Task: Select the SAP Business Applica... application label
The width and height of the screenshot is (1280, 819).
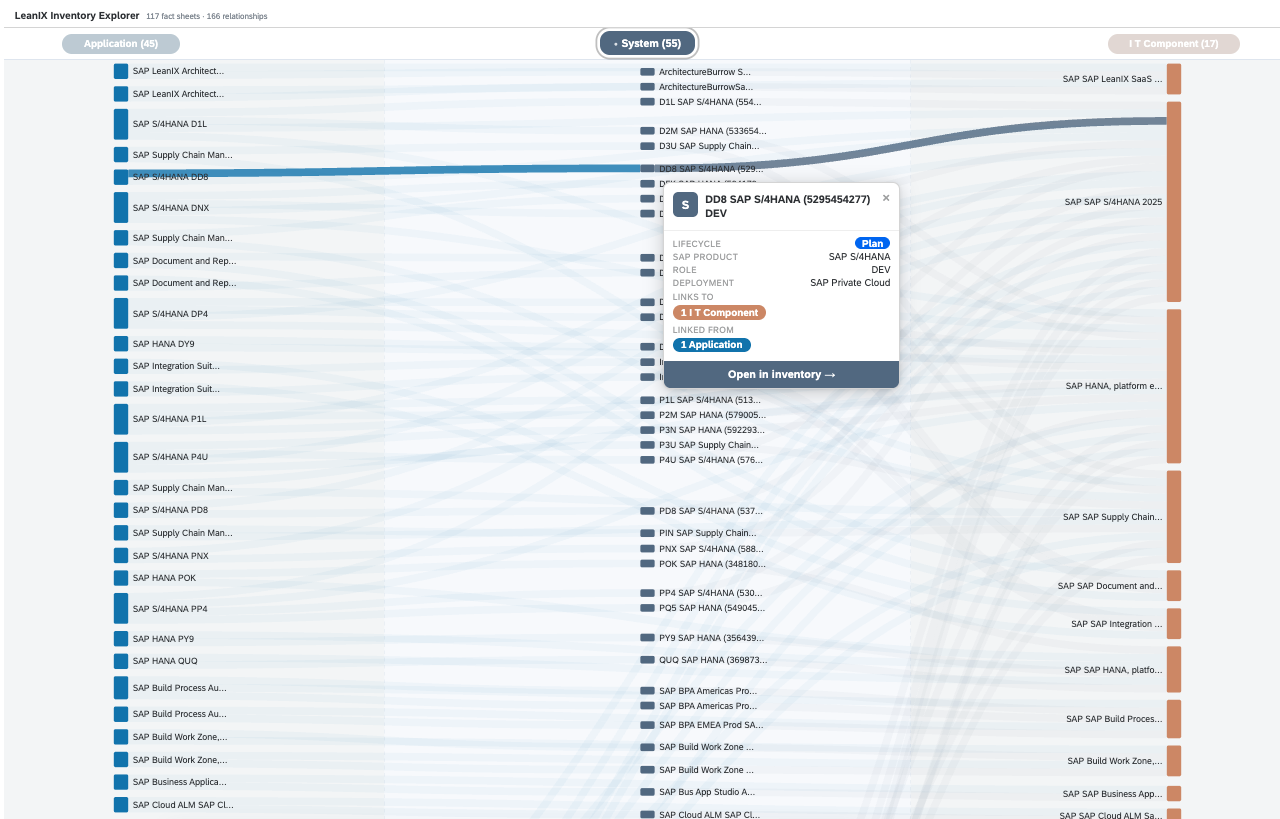Action: (179, 782)
